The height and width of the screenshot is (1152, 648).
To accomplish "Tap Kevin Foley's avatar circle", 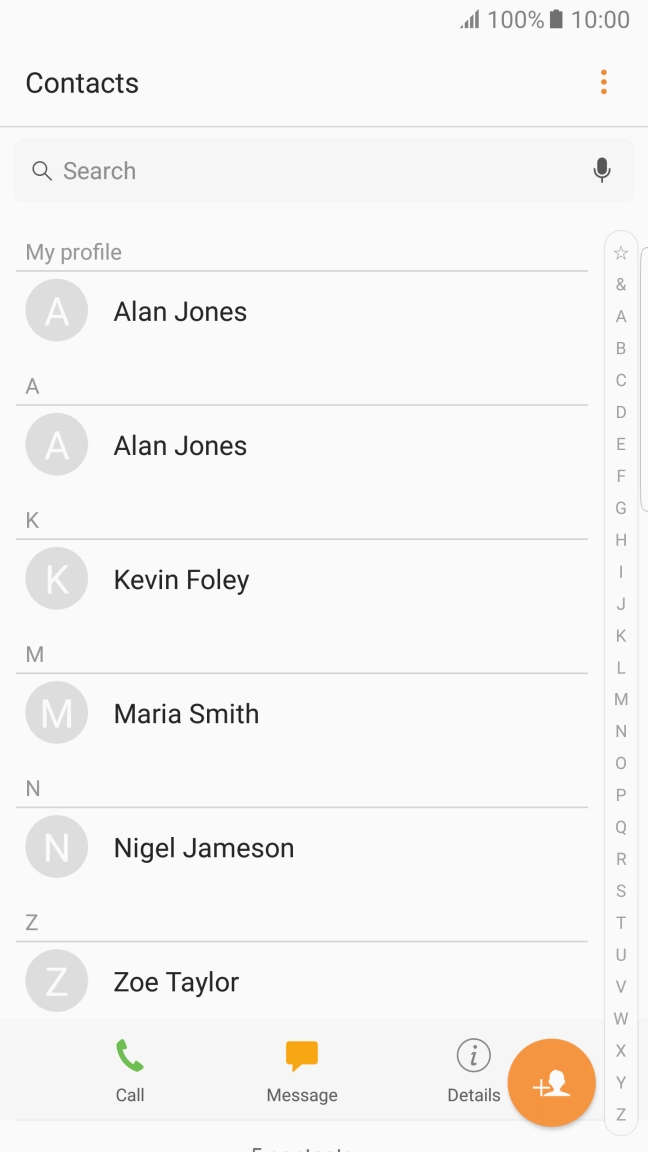I will pos(57,579).
